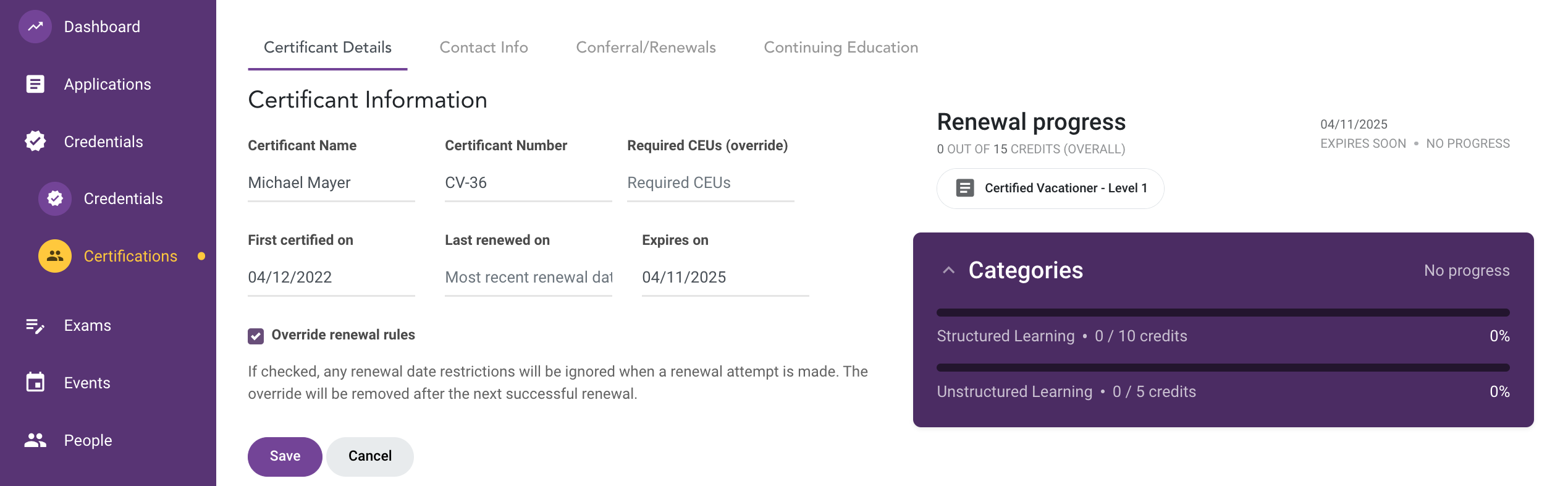Click the Certified Vacationer document icon

click(x=965, y=188)
